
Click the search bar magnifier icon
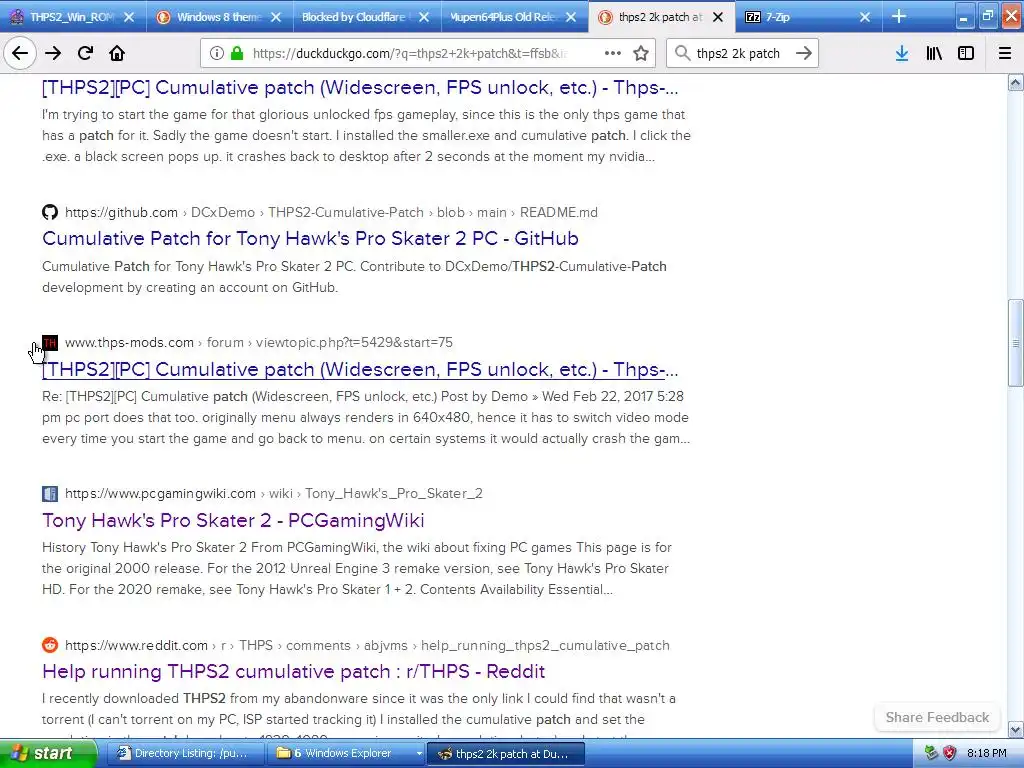(682, 53)
